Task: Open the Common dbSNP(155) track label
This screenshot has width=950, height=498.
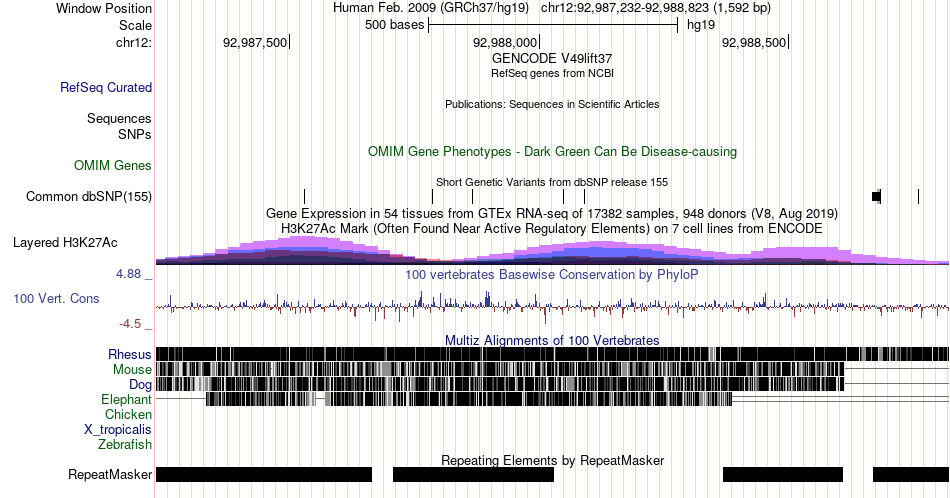Action: point(89,196)
